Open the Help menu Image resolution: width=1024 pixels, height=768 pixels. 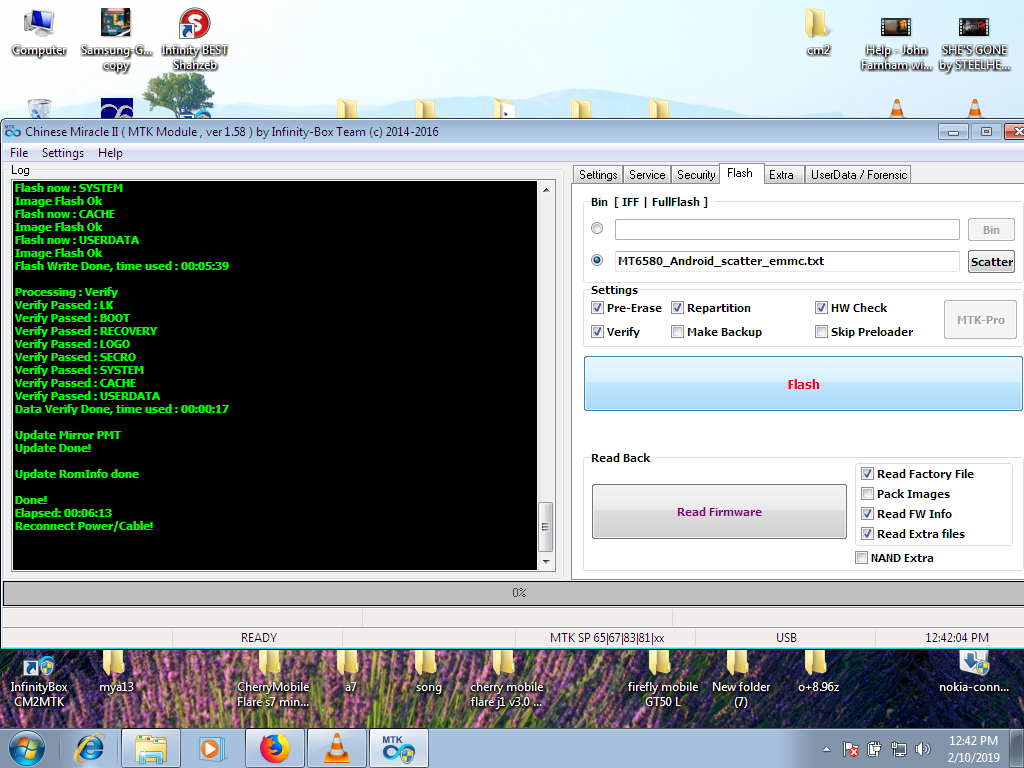[x=110, y=153]
